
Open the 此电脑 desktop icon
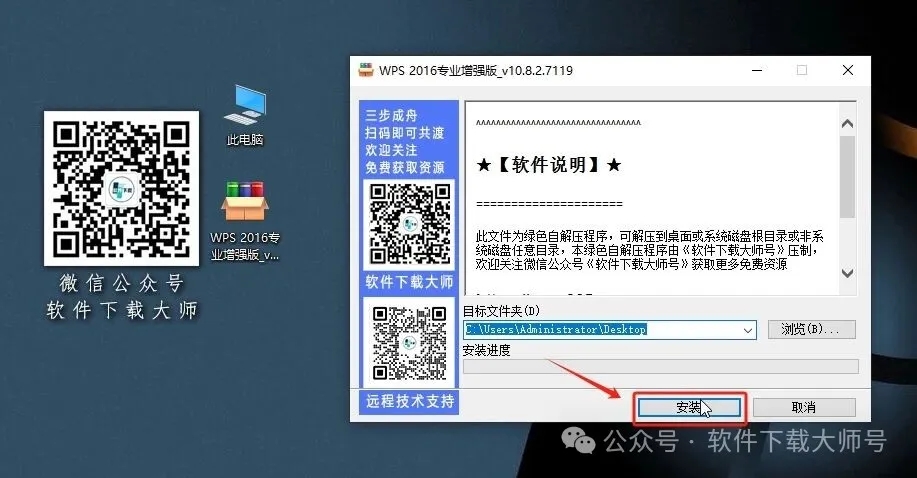click(245, 115)
